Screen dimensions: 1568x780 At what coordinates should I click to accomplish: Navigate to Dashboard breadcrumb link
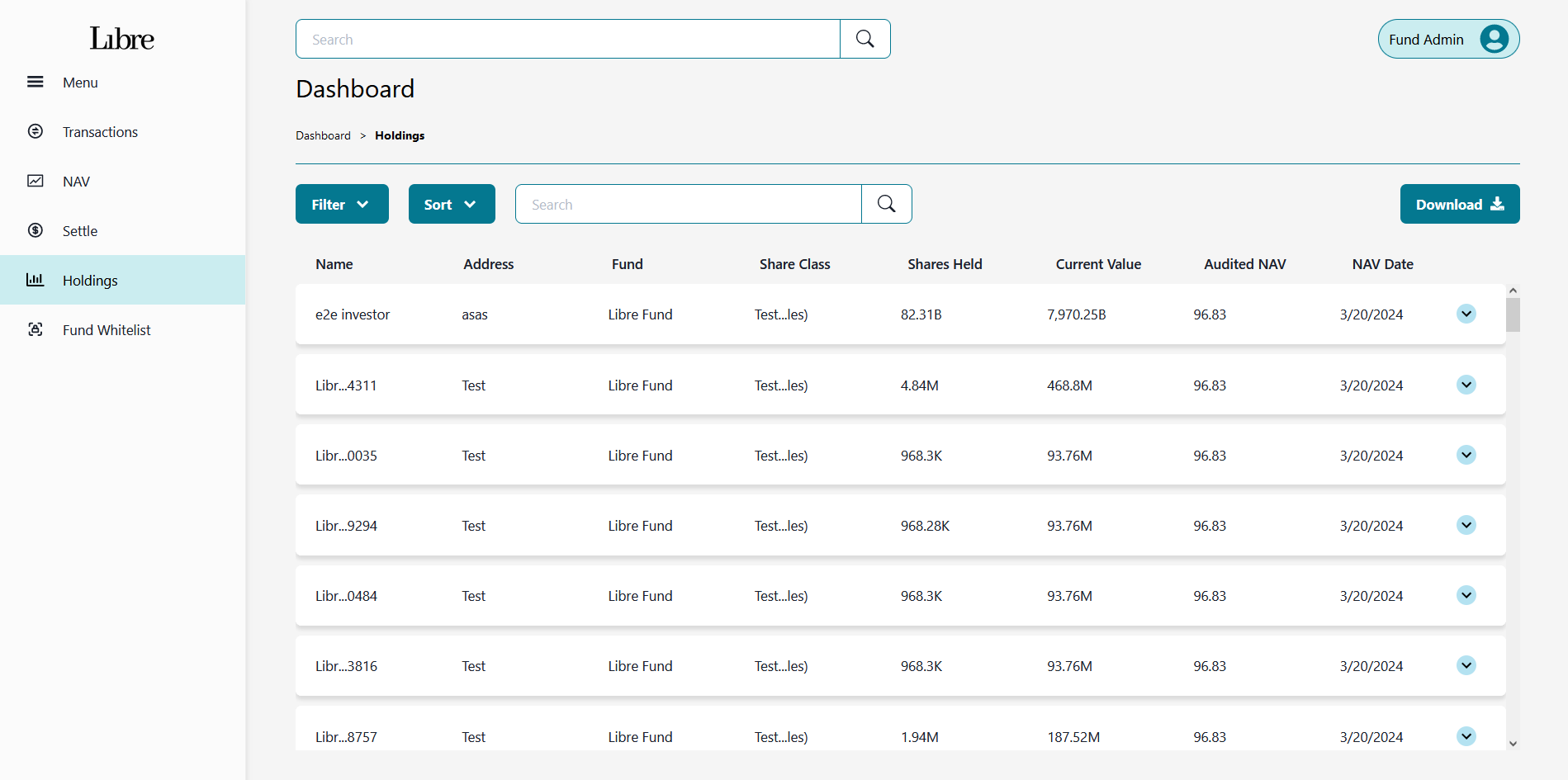(323, 135)
